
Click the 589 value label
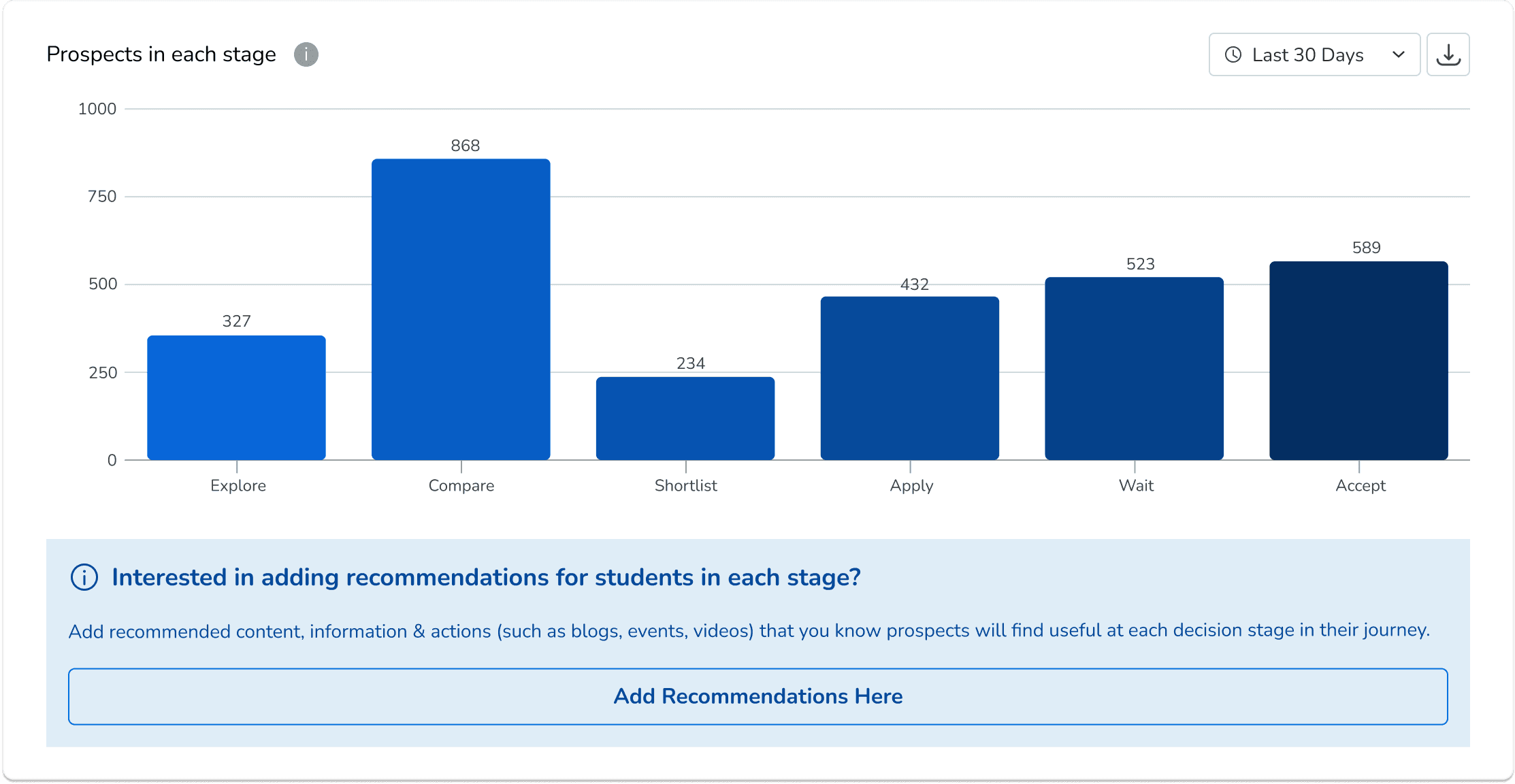(x=1367, y=248)
